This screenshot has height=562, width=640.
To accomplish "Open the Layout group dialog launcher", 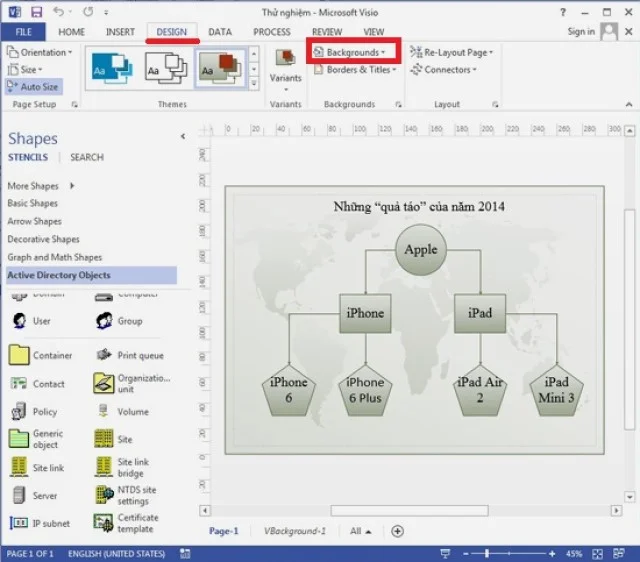I will (x=495, y=105).
